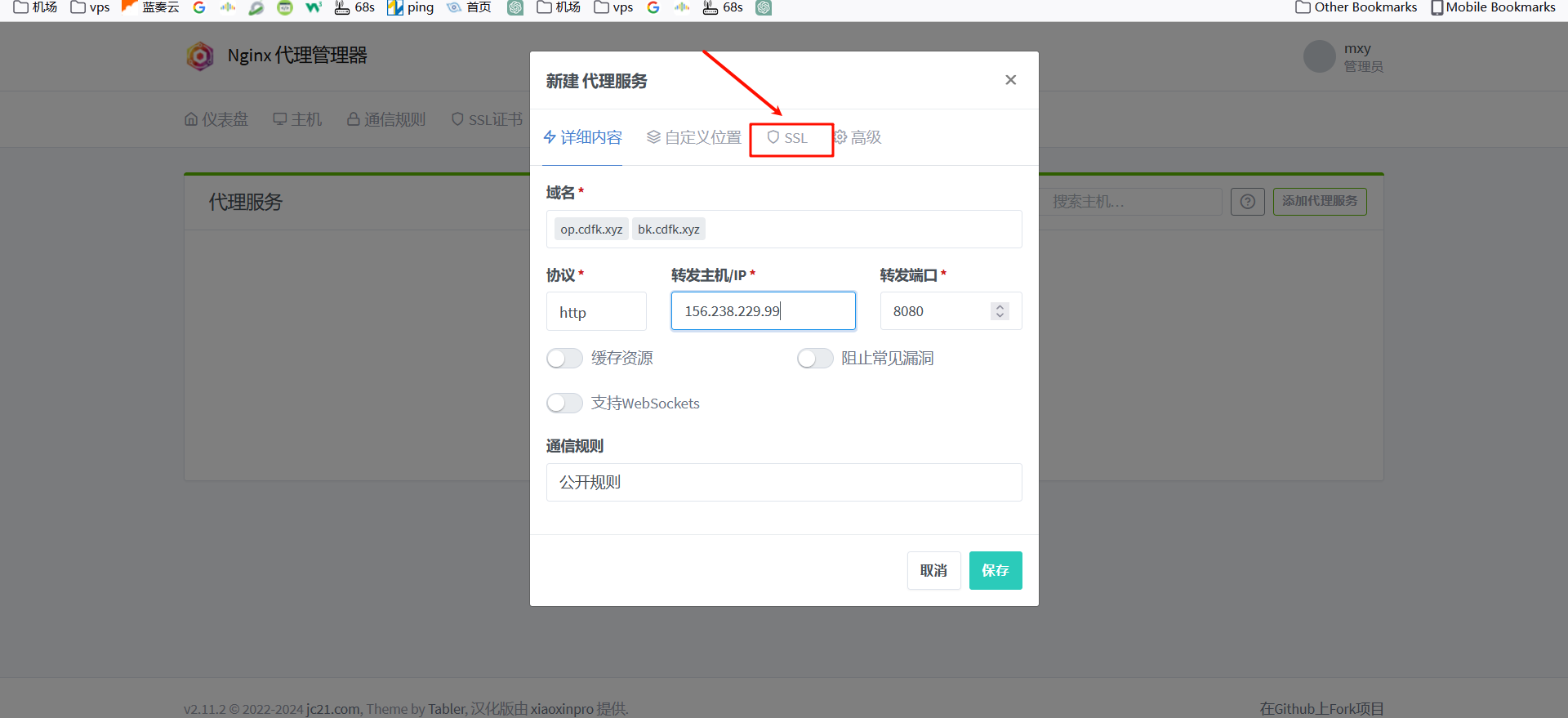Open the 协议 http dropdown

pos(596,312)
